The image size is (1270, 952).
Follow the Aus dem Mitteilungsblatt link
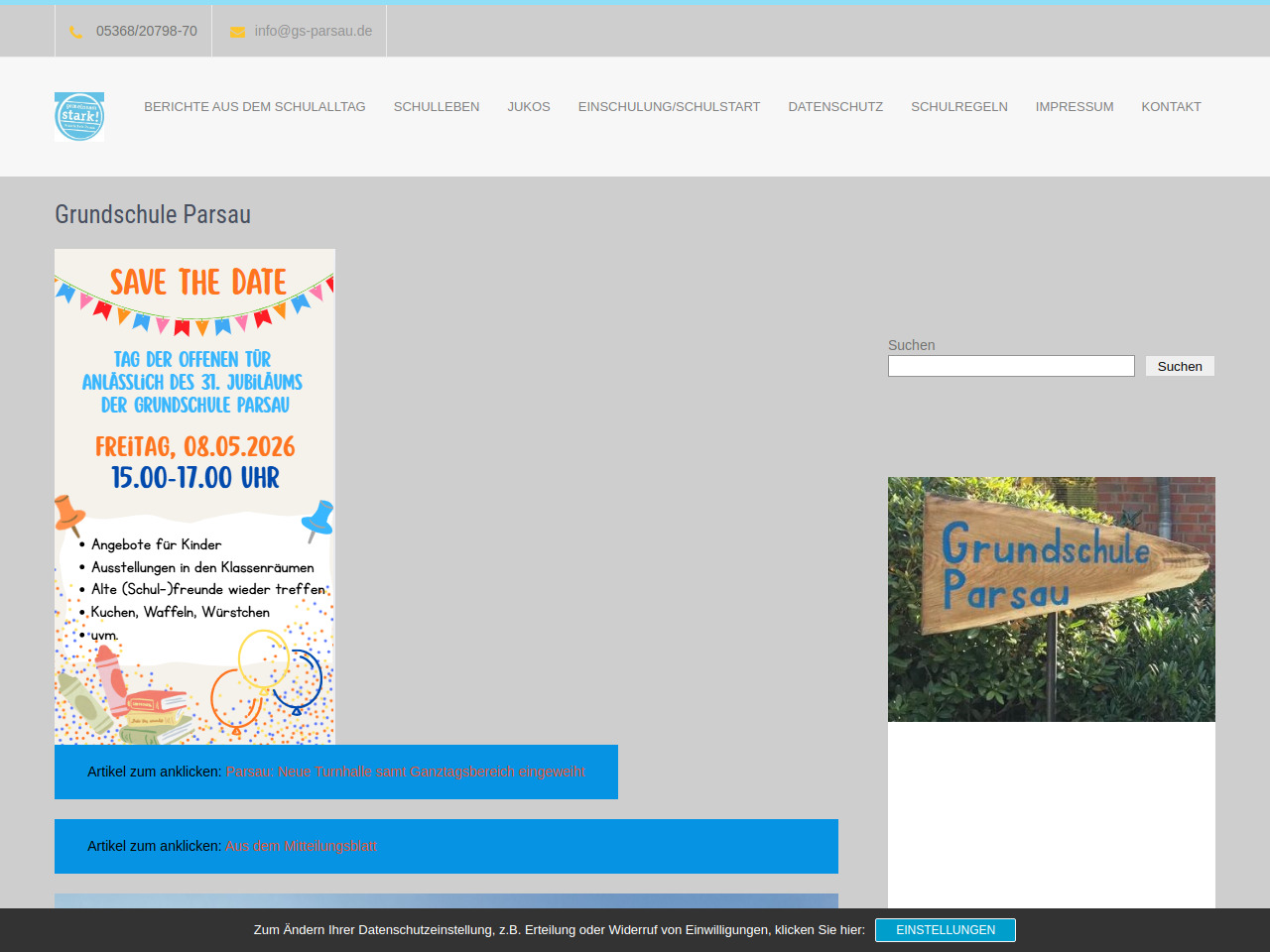301,846
